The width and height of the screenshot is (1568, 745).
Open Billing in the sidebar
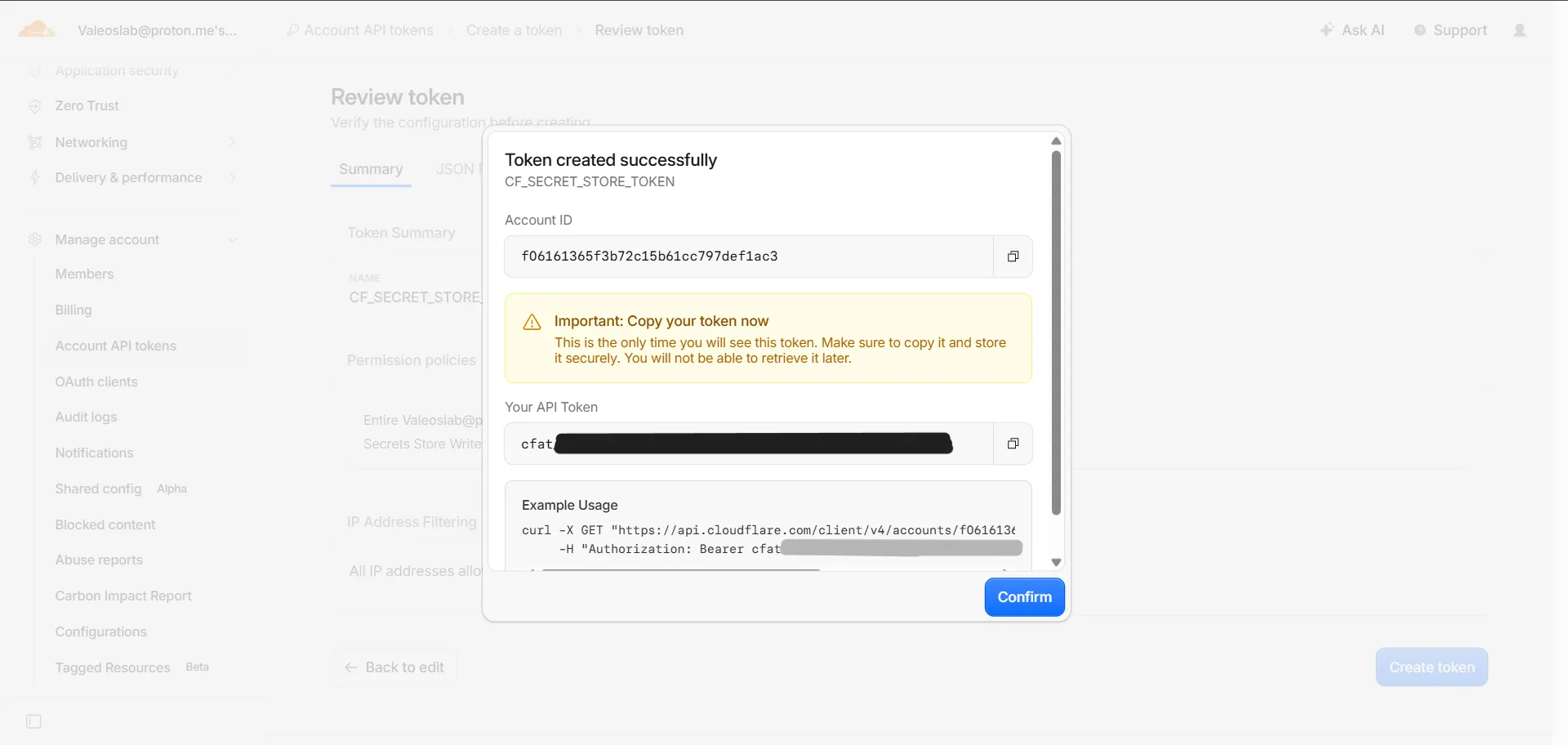(x=73, y=310)
